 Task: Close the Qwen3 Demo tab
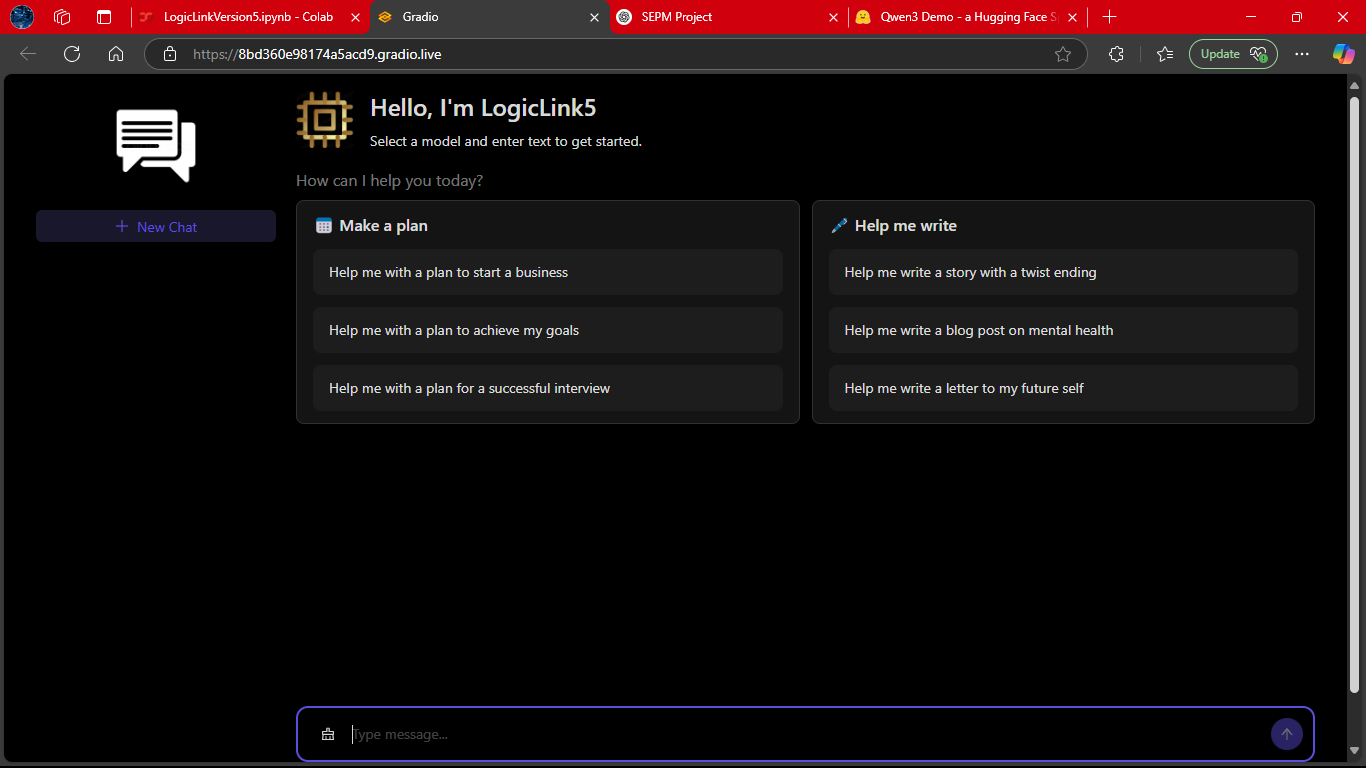(x=1073, y=17)
